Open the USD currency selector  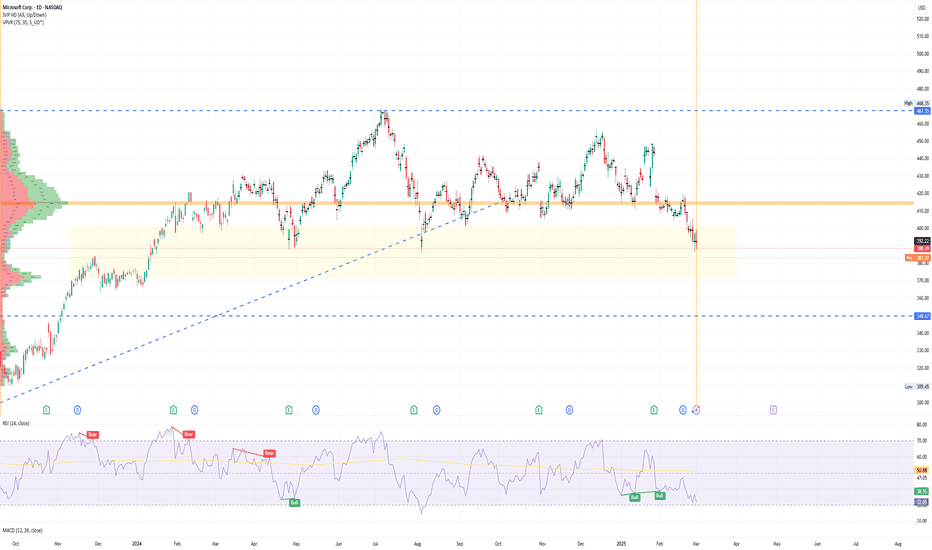921,8
